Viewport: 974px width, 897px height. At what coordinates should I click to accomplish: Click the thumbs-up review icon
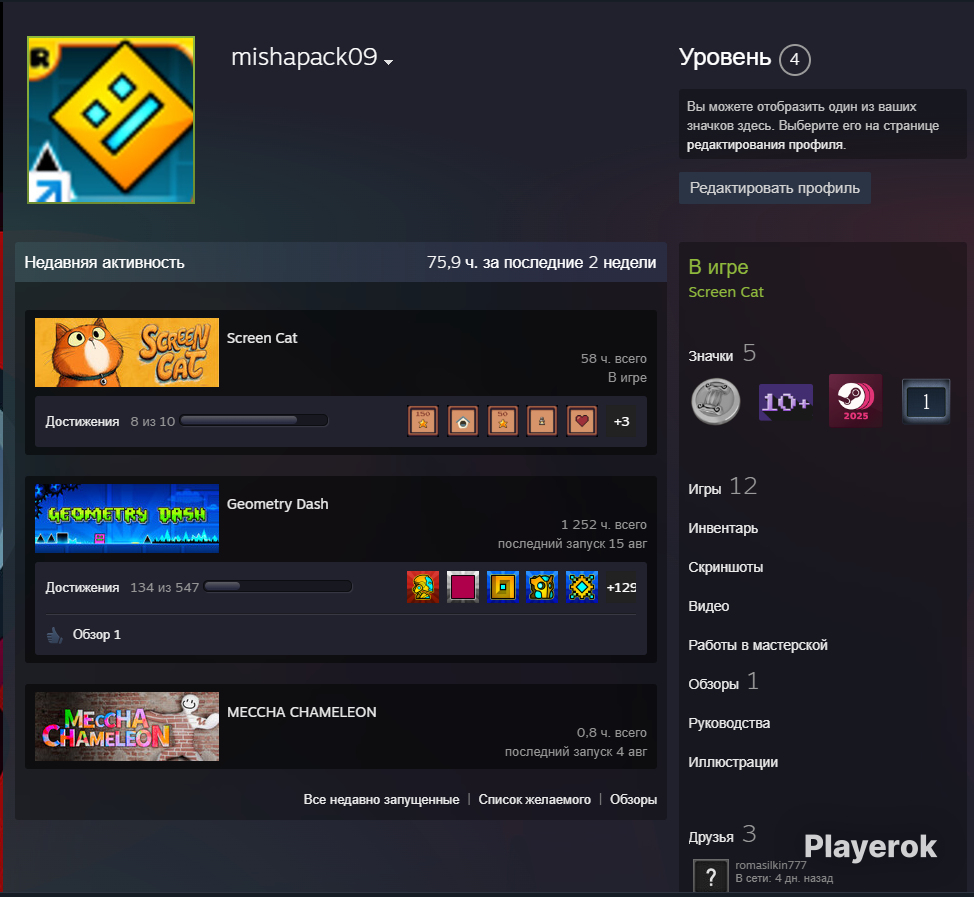(55, 635)
